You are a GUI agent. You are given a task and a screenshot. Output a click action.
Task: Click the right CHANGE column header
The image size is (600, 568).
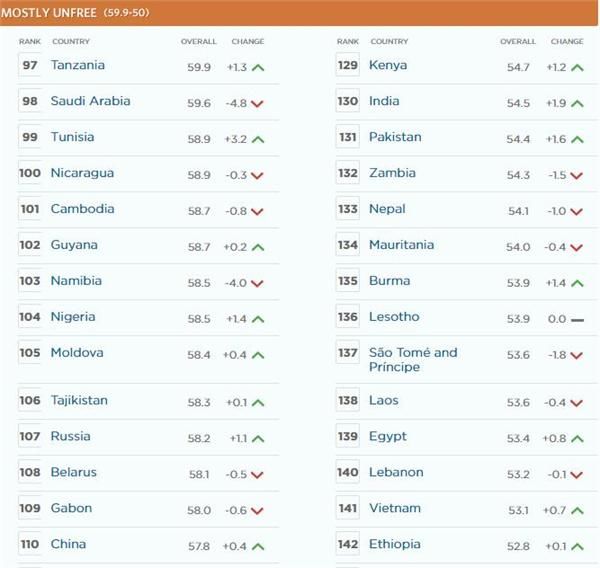pyautogui.click(x=567, y=42)
